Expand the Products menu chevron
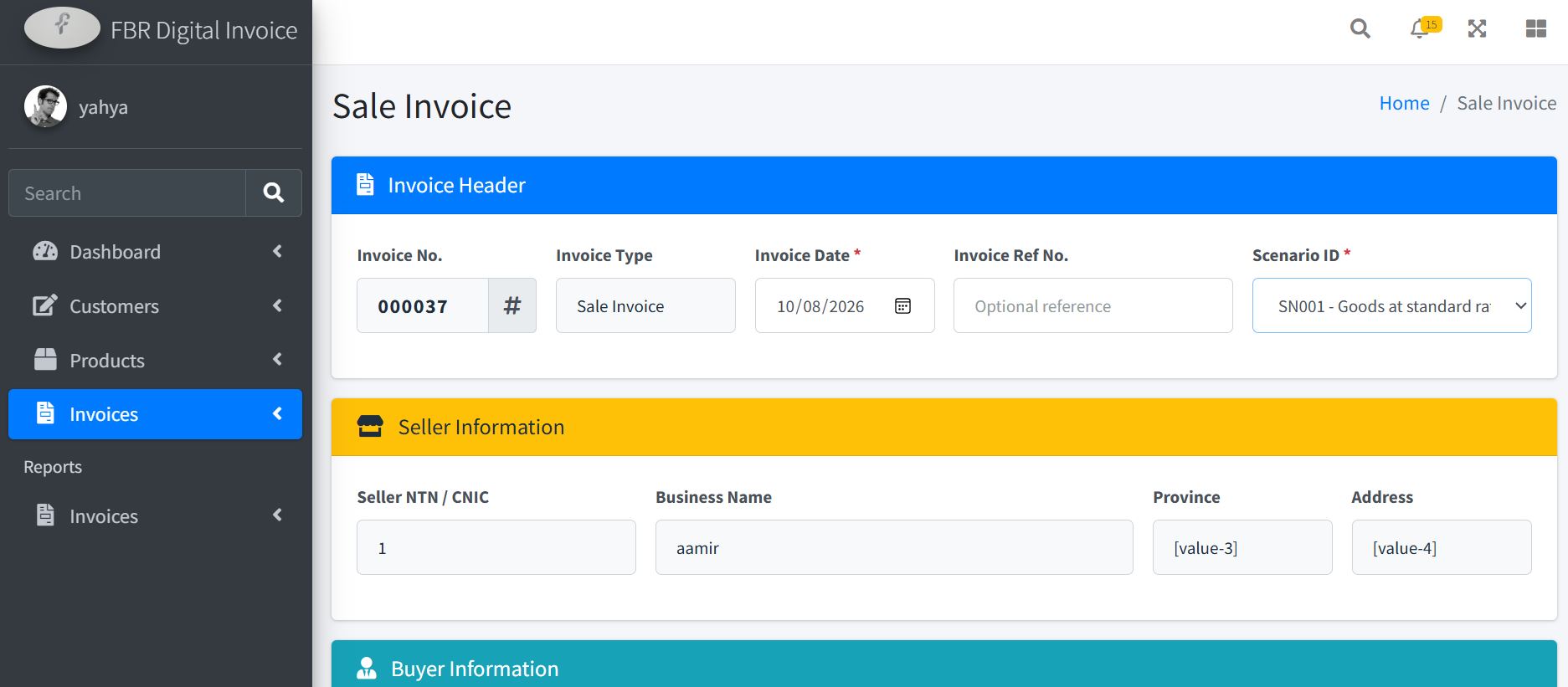Screen dimensions: 1568x687 click(x=277, y=360)
